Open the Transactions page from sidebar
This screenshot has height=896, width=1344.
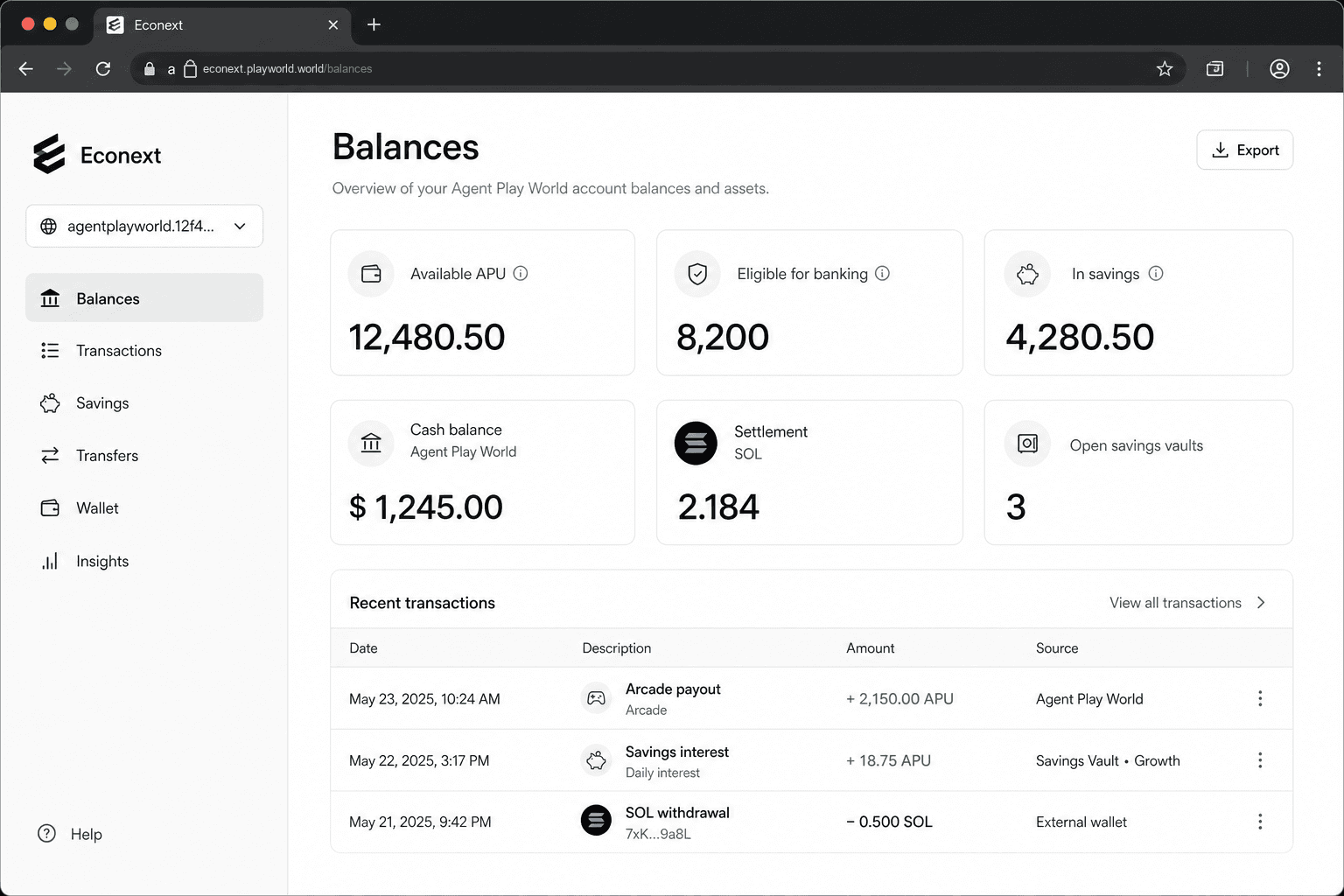[144, 350]
